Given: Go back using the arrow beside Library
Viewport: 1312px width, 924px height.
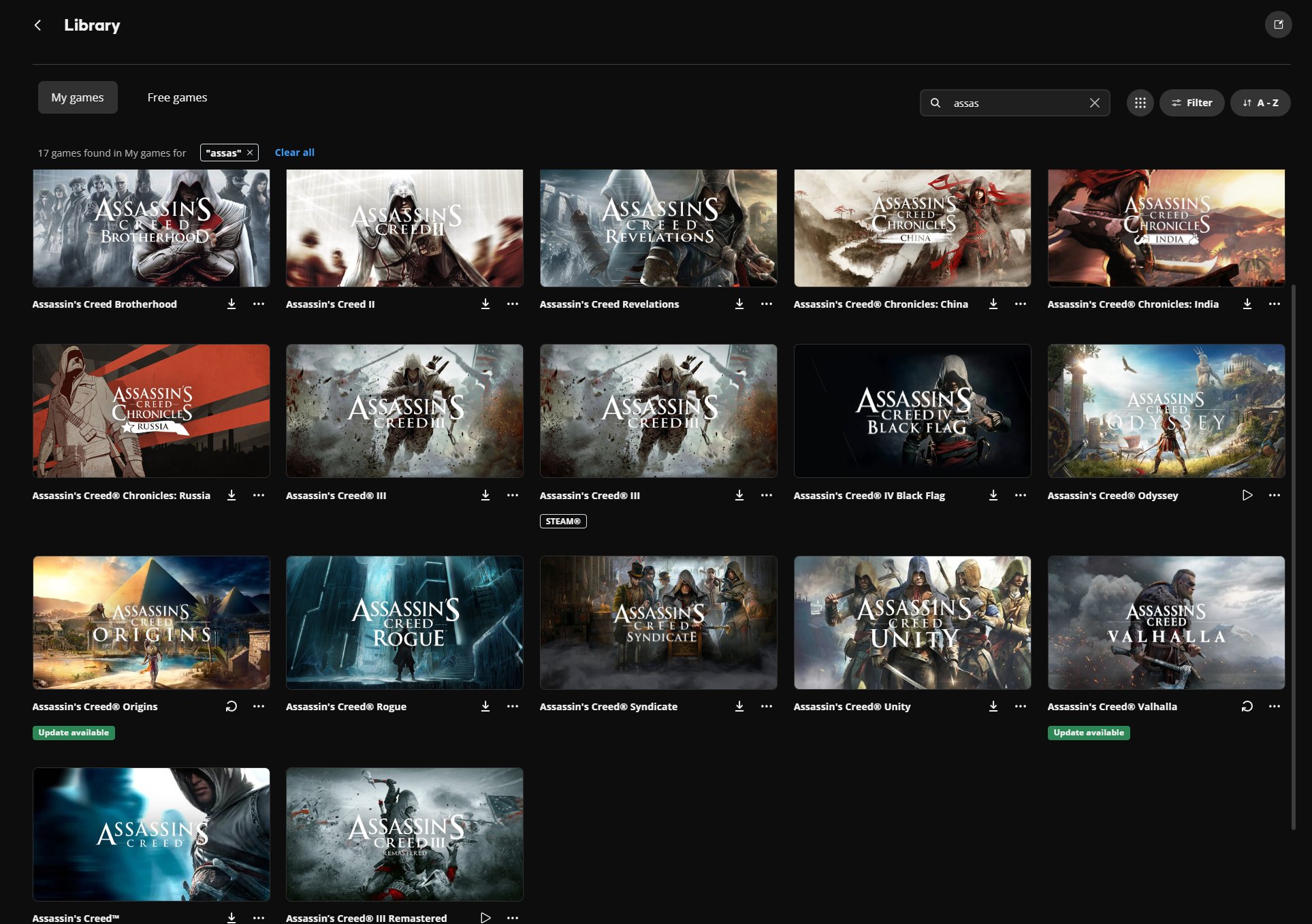Looking at the screenshot, I should 38,25.
